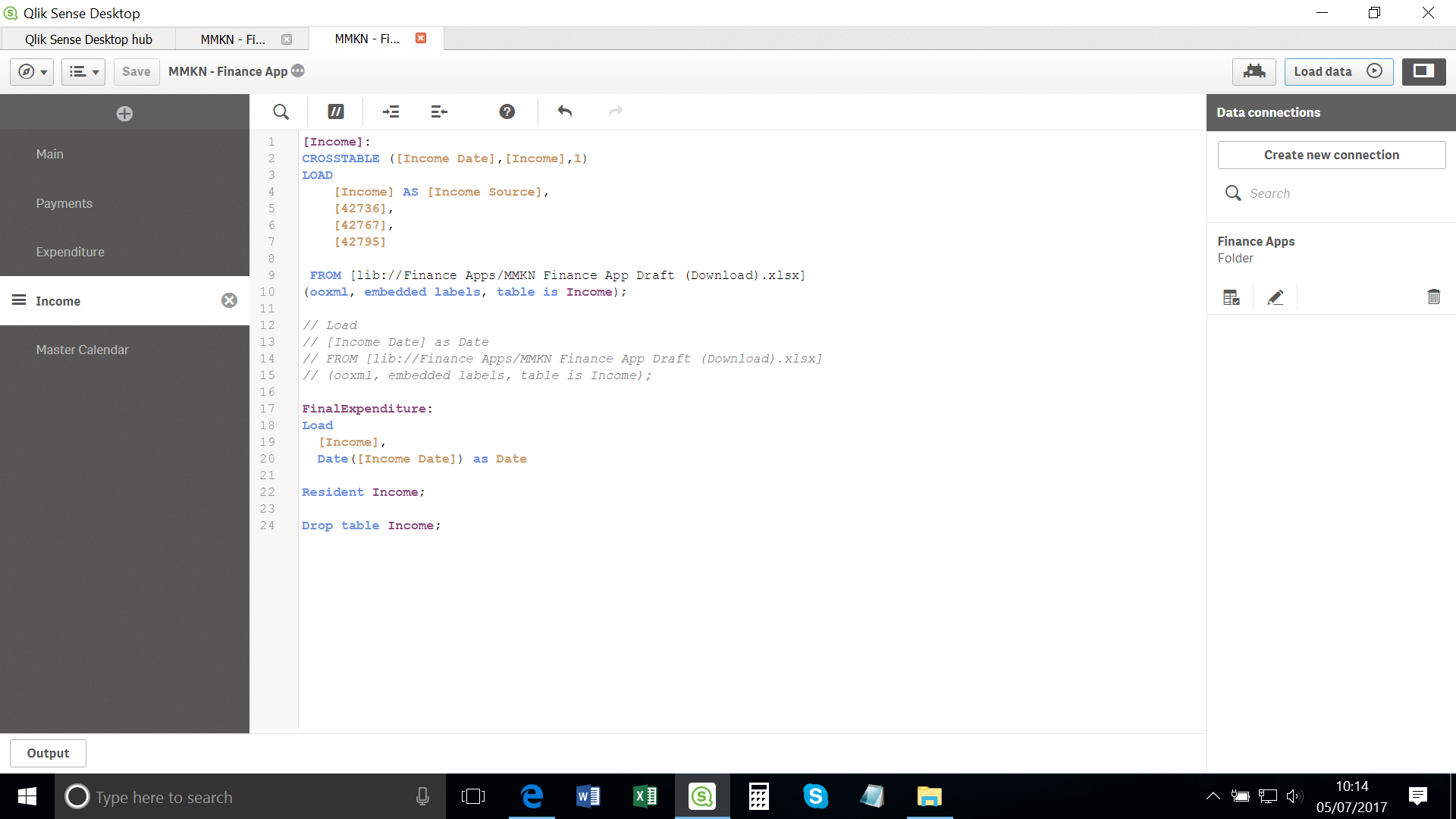Click the taskbar microphone icon
The height and width of the screenshot is (819, 1456).
coord(422,796)
